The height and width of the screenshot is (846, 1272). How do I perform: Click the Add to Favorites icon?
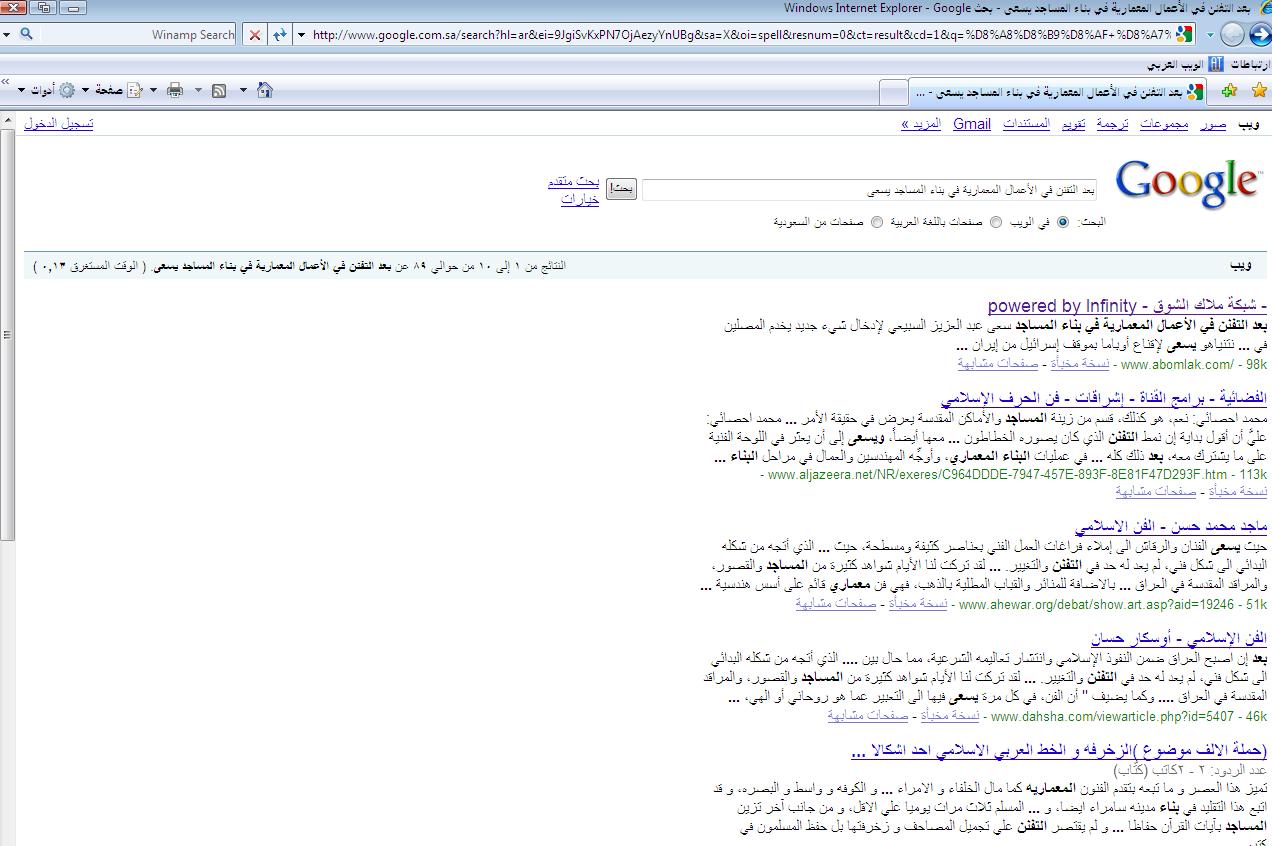[x=1229, y=91]
